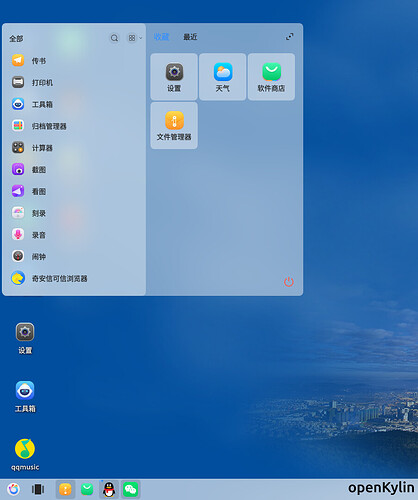This screenshot has height=500, width=418.
Task: Open qqmusic desktop shortcut
Action: (25, 455)
